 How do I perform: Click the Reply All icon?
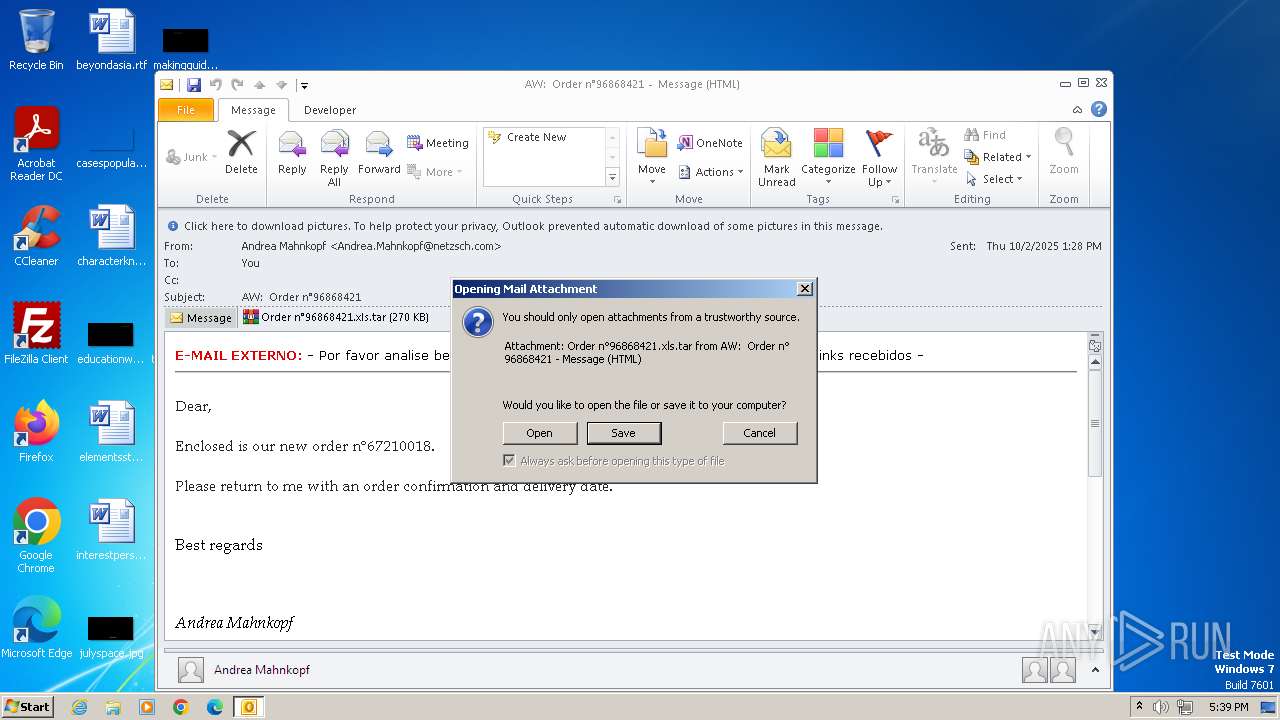[x=334, y=158]
